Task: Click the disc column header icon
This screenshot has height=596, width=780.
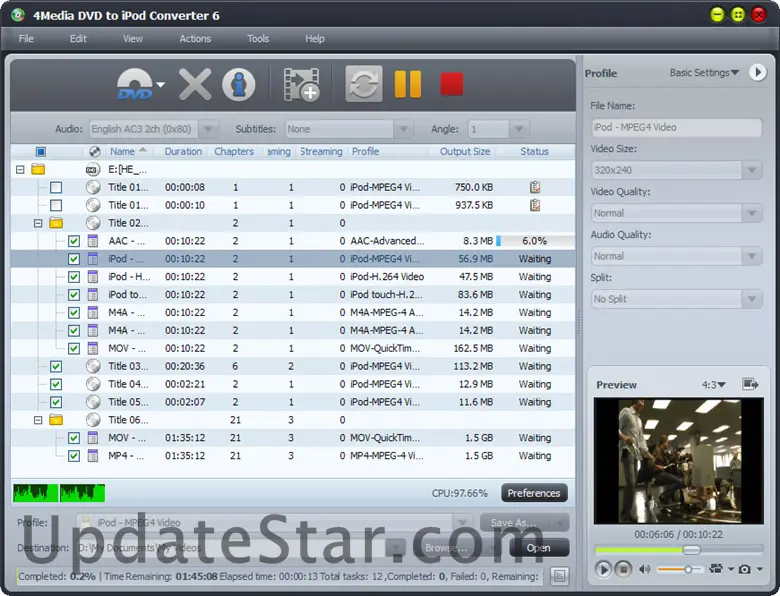Action: point(95,151)
